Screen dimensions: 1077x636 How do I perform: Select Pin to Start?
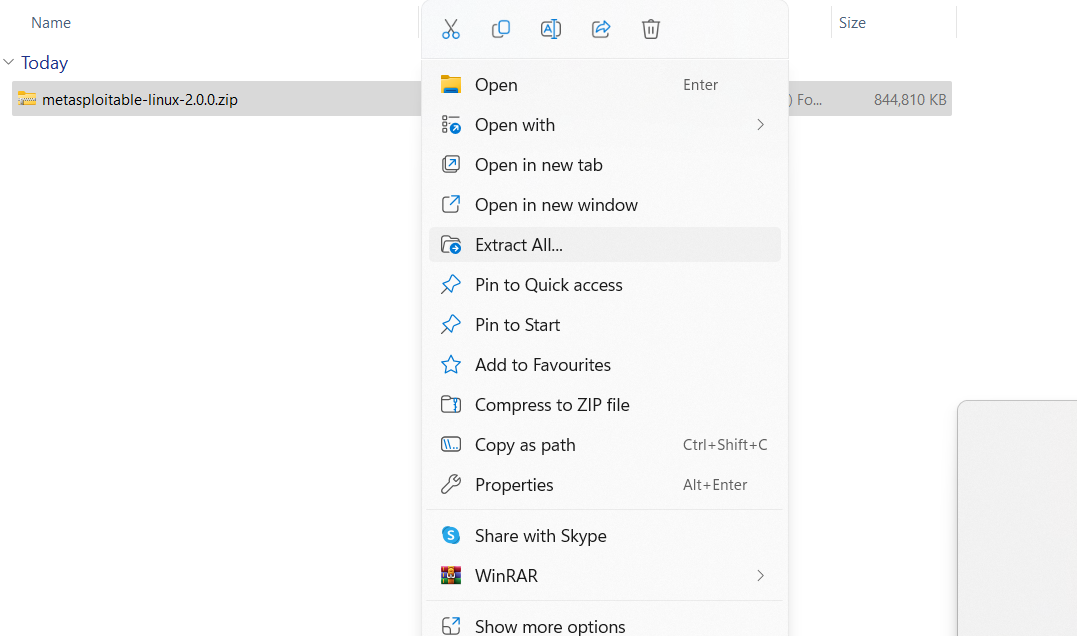click(604, 325)
